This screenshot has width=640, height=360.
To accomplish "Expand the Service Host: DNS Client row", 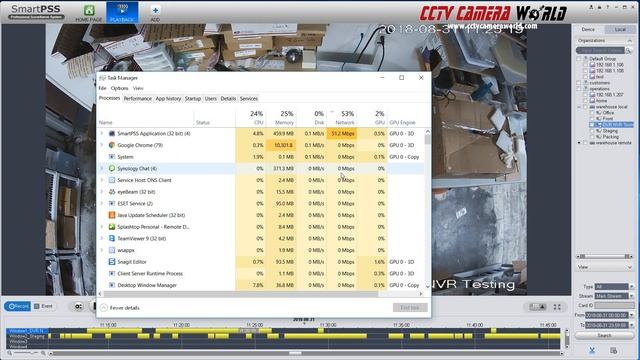I will [x=102, y=180].
